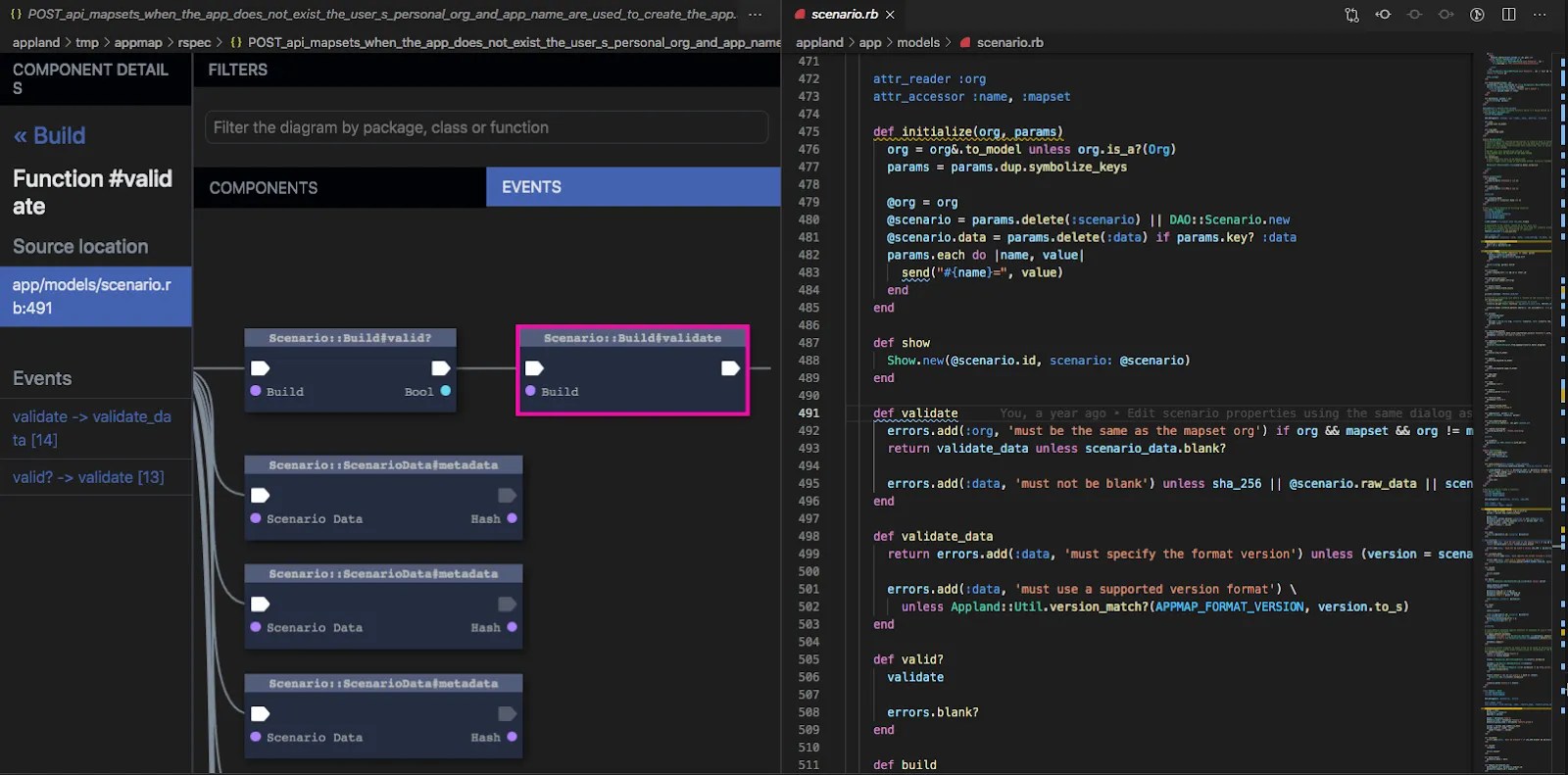Click 'def valid?' on line 505
This screenshot has width=1568, height=775.
[x=908, y=659]
